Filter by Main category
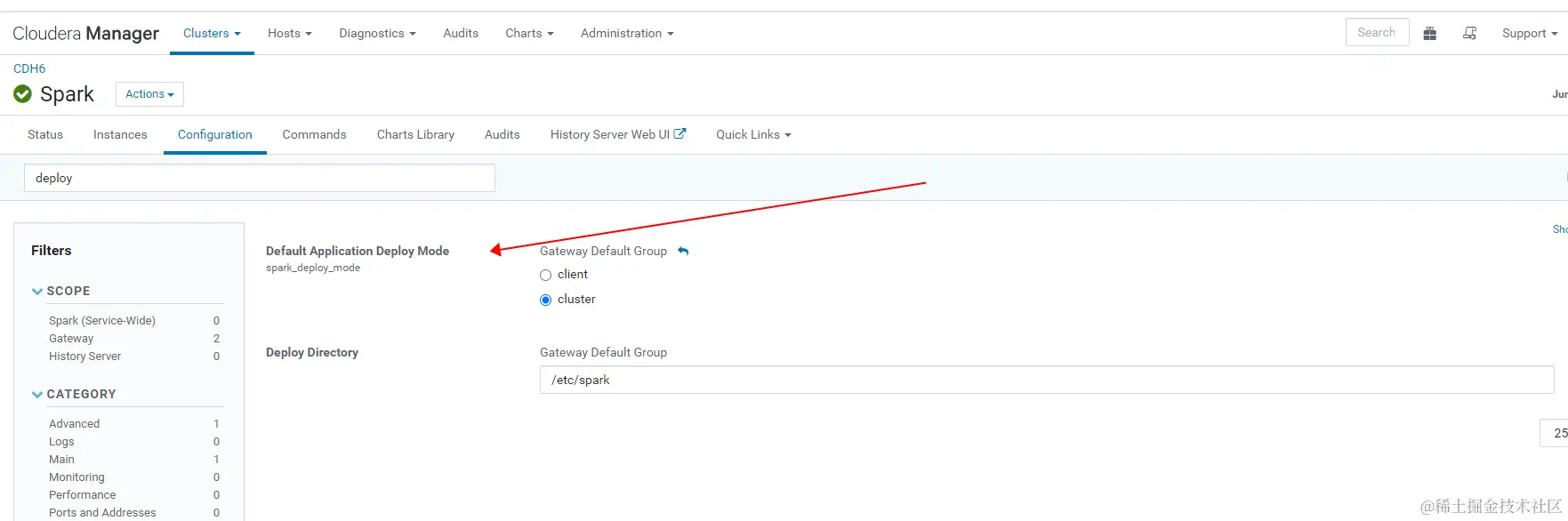The height and width of the screenshot is (521, 1568). (x=61, y=460)
